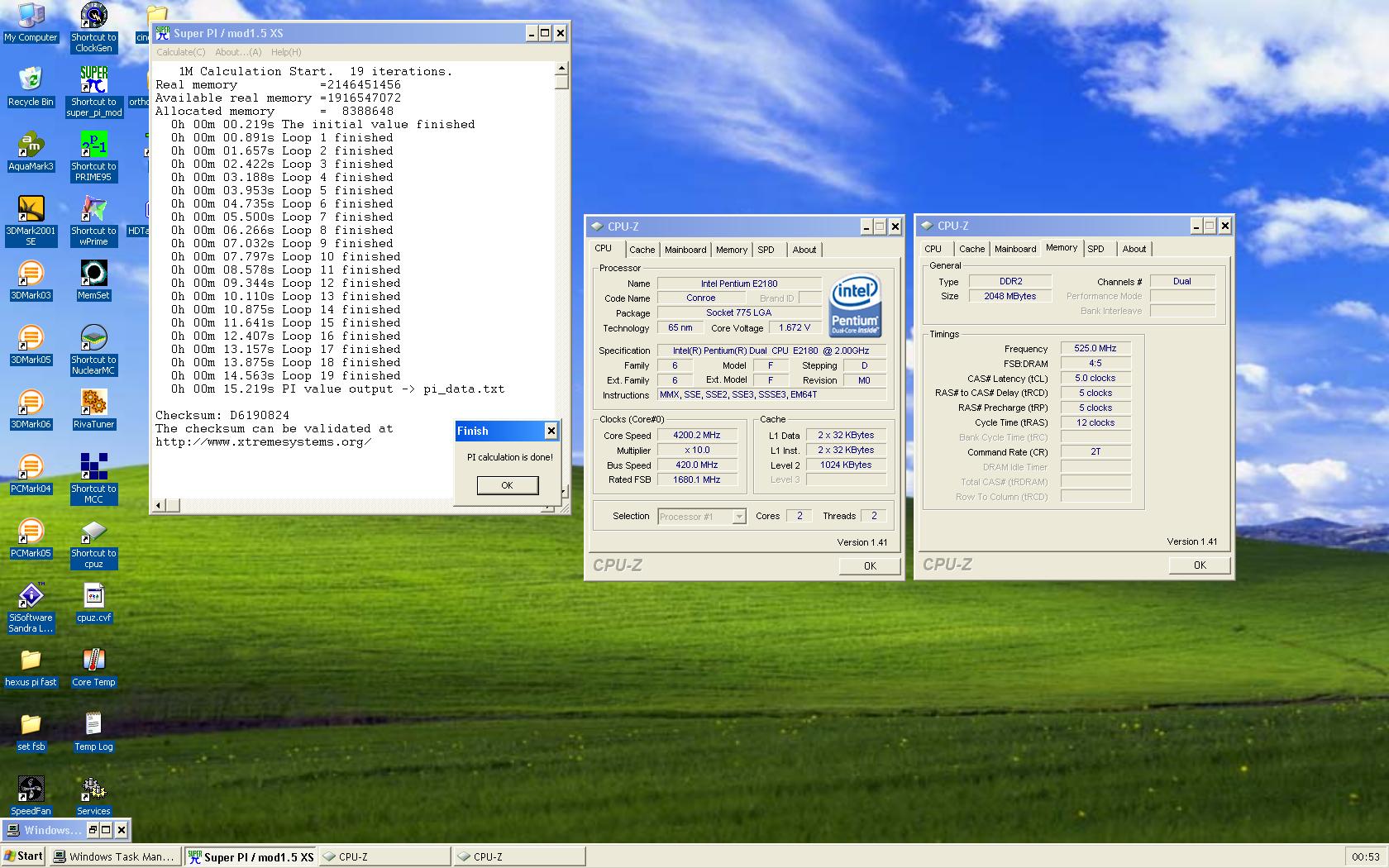
Task: Select second CPU-Z taskbar button
Action: click(519, 856)
